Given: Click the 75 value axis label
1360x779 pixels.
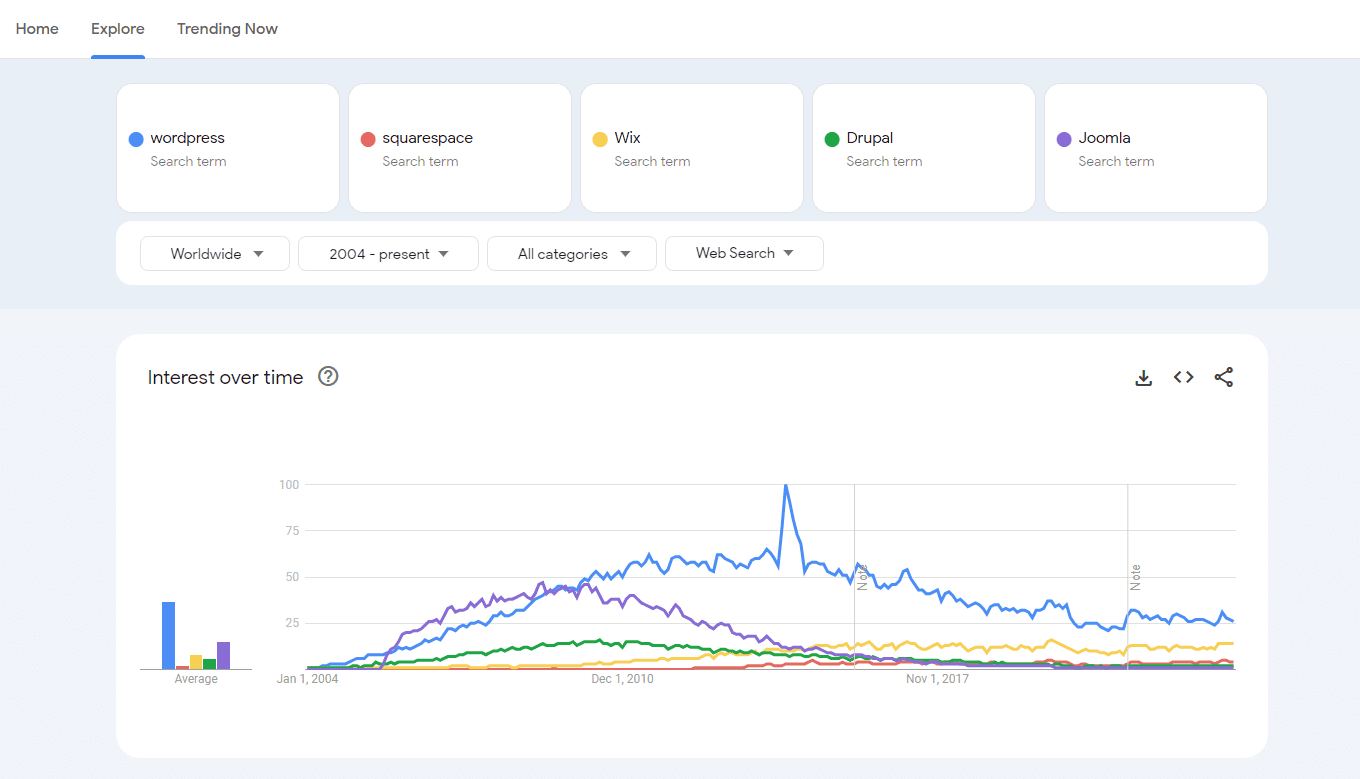Looking at the screenshot, I should click(x=292, y=531).
